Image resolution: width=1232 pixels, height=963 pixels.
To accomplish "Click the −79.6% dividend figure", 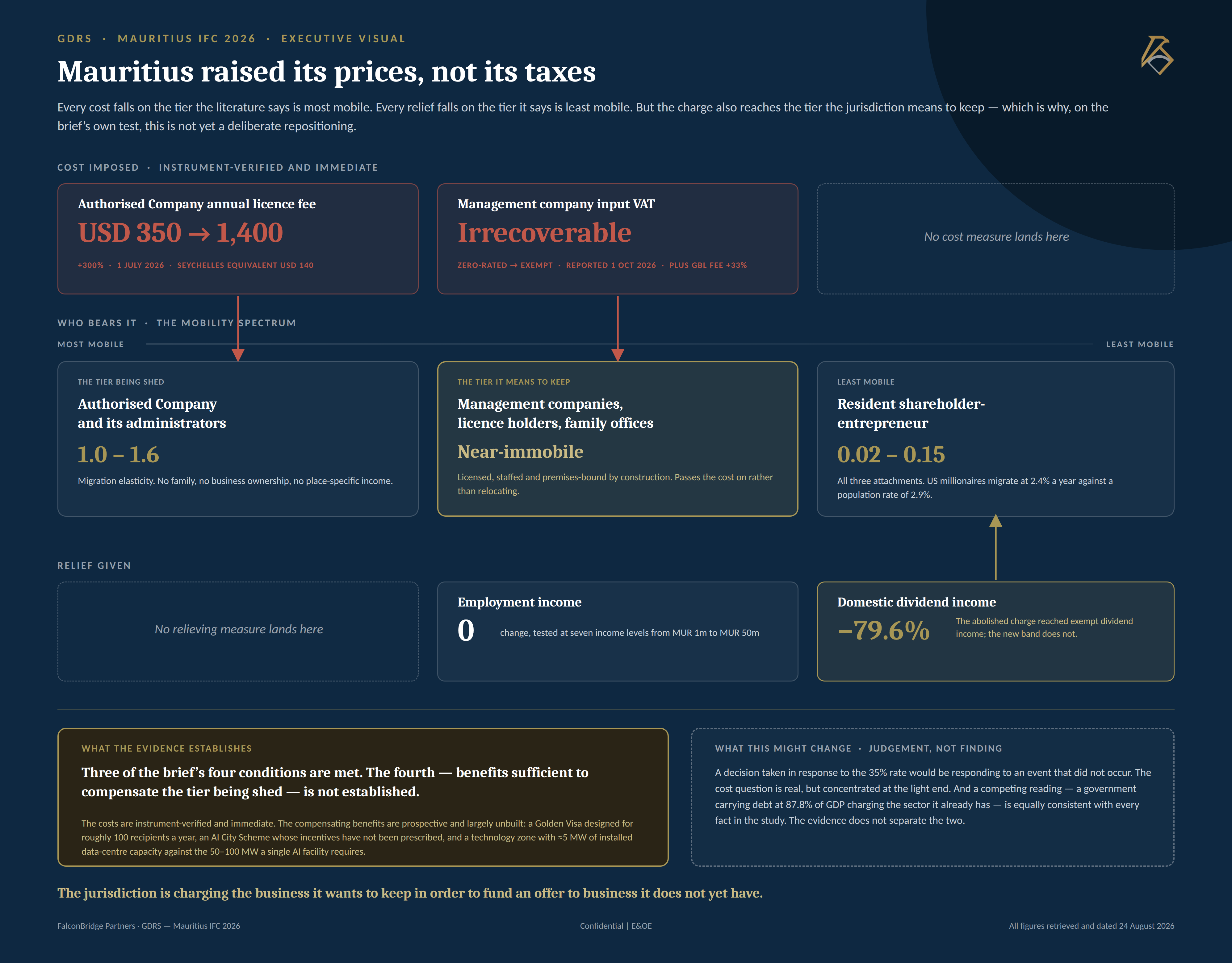I will 884,630.
